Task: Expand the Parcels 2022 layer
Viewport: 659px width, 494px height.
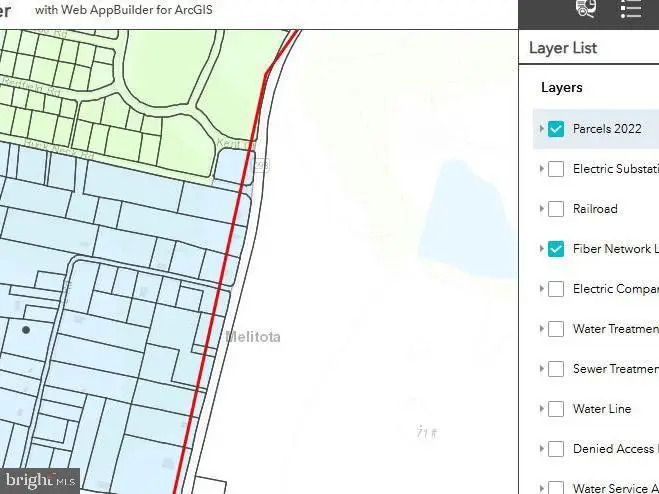Action: [541, 129]
